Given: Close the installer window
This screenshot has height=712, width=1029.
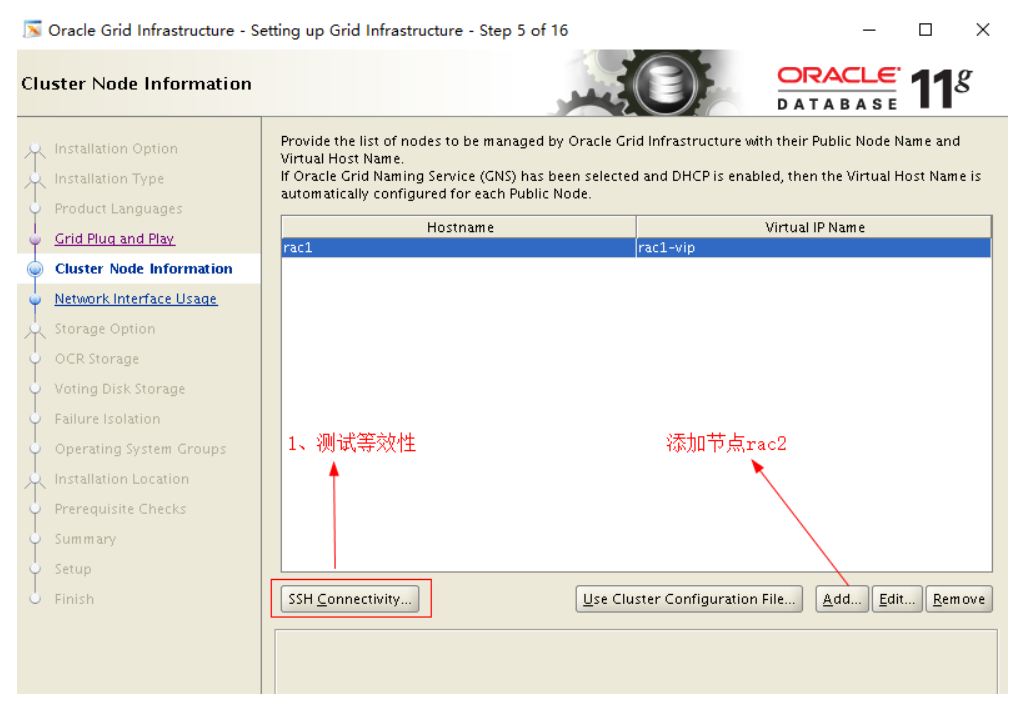Looking at the screenshot, I should click(x=982, y=30).
